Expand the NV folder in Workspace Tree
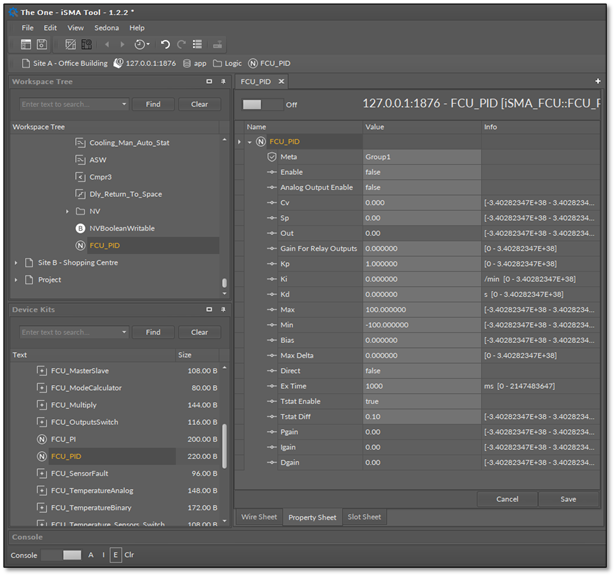615x576 pixels. [x=67, y=211]
